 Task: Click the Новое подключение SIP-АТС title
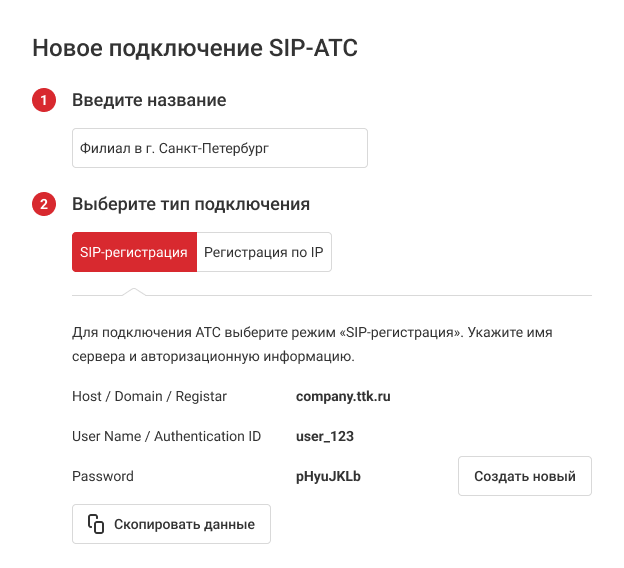tap(195, 47)
